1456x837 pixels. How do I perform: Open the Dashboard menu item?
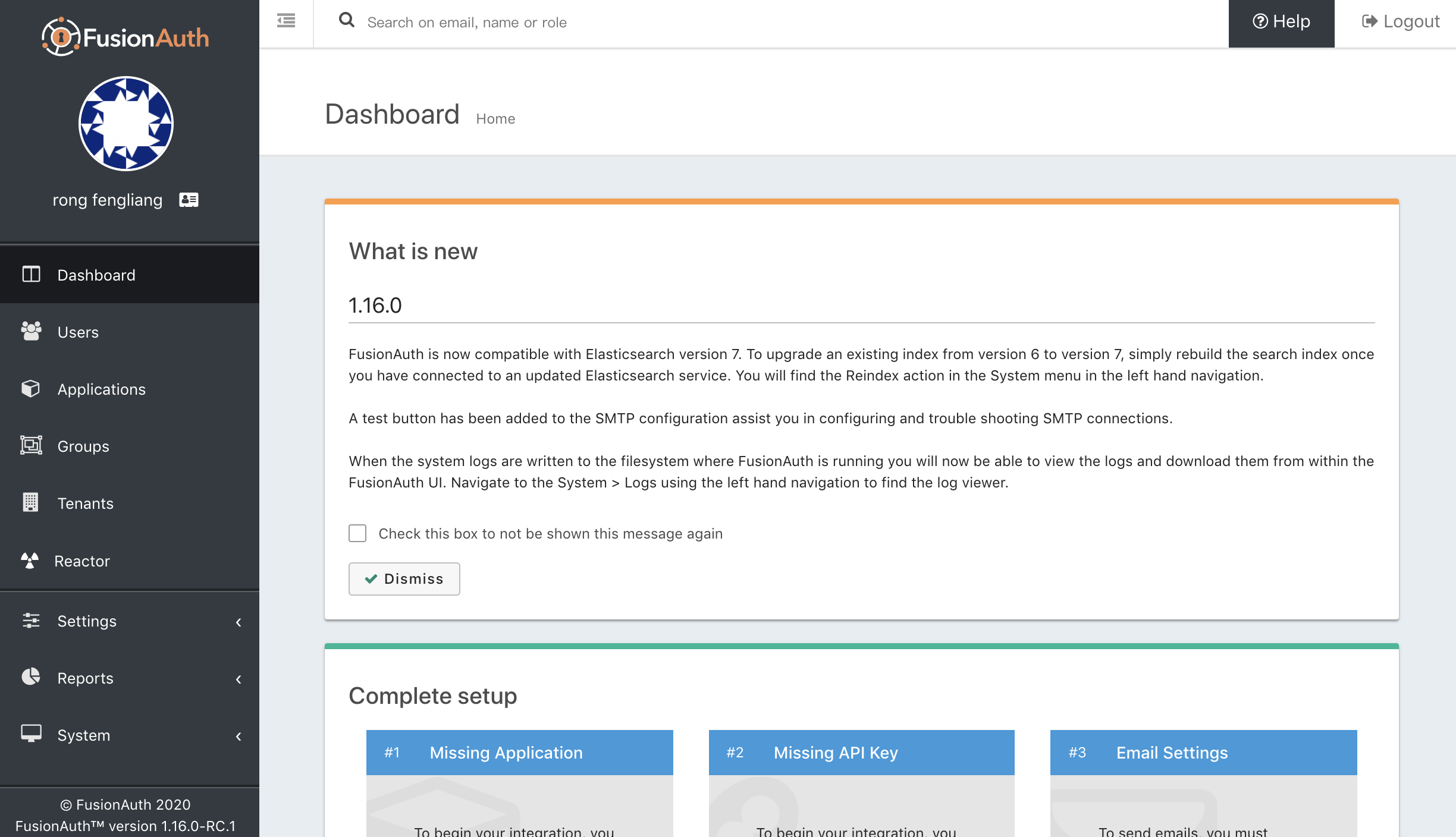coord(130,275)
